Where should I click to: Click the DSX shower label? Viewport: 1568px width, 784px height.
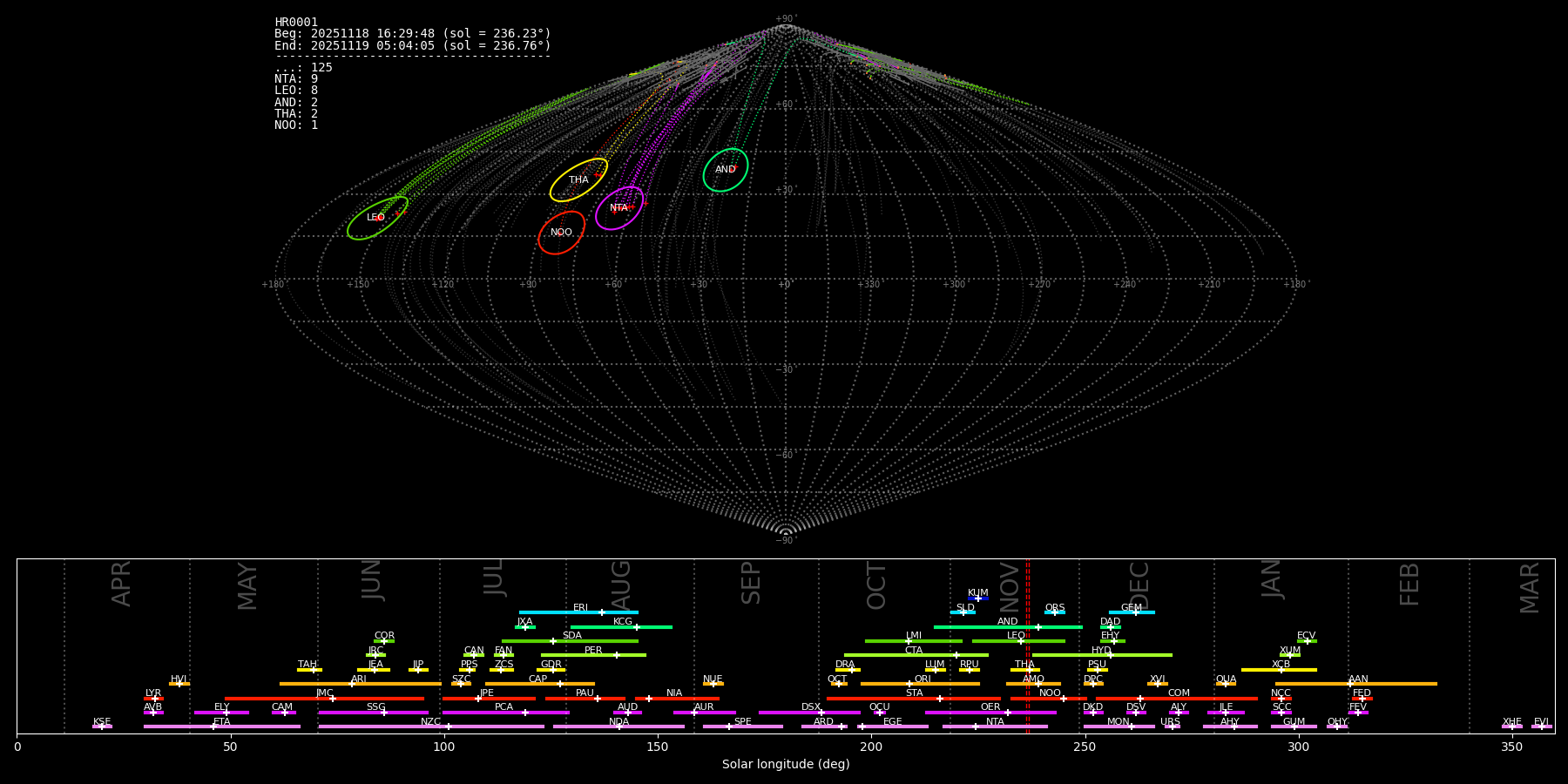(x=811, y=707)
